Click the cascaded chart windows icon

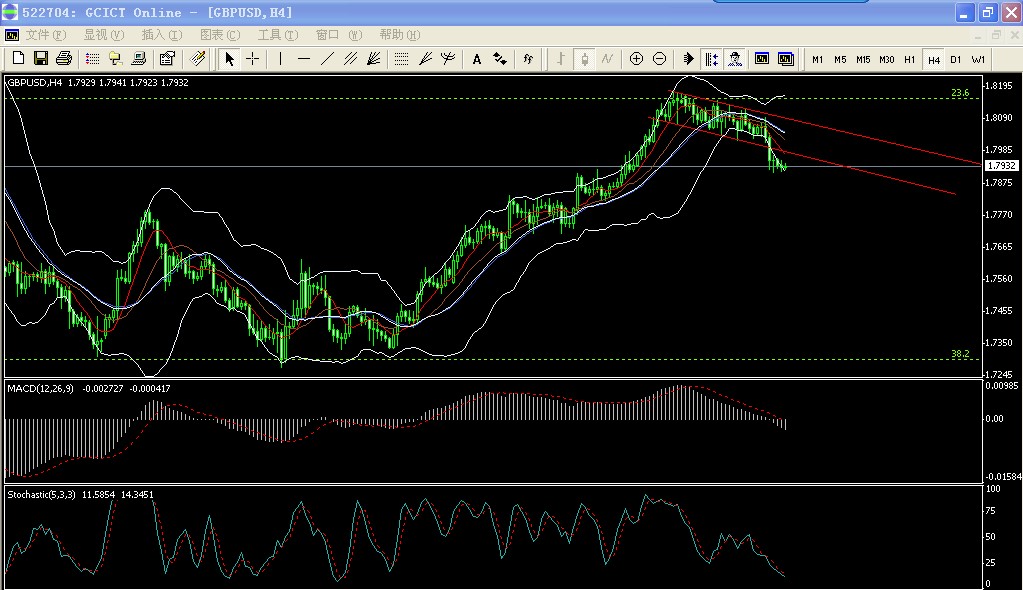point(786,59)
